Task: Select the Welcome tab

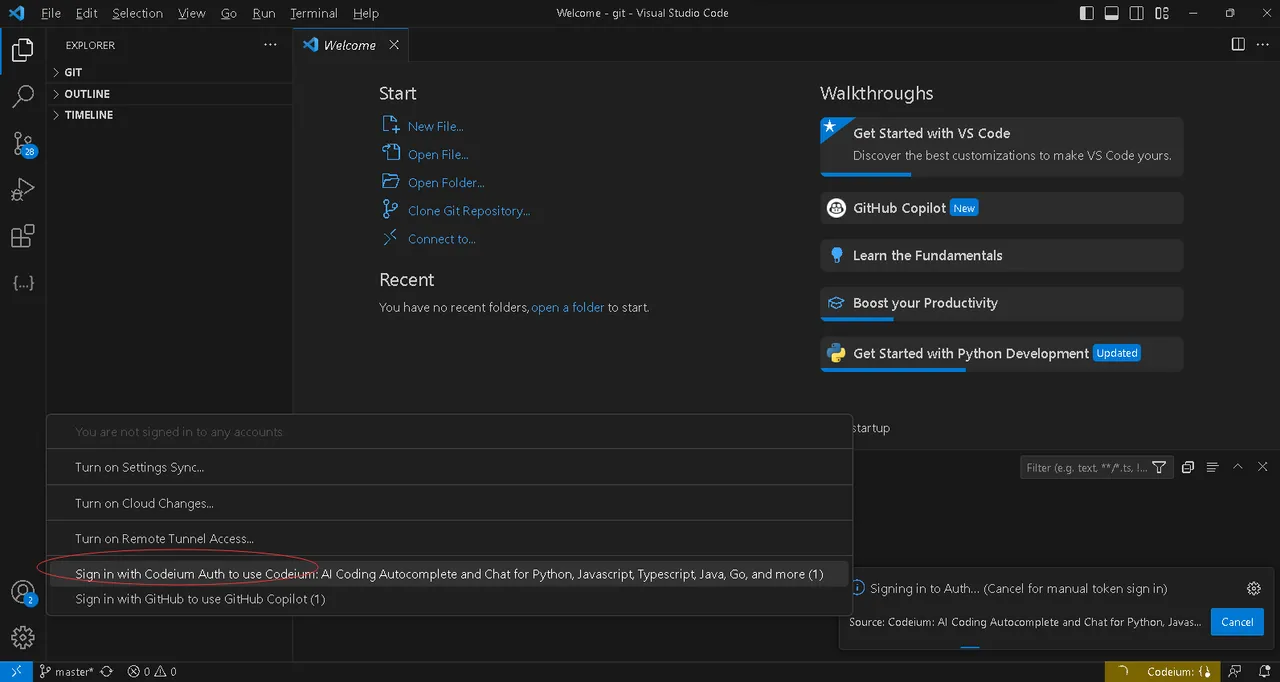Action: pyautogui.click(x=351, y=45)
